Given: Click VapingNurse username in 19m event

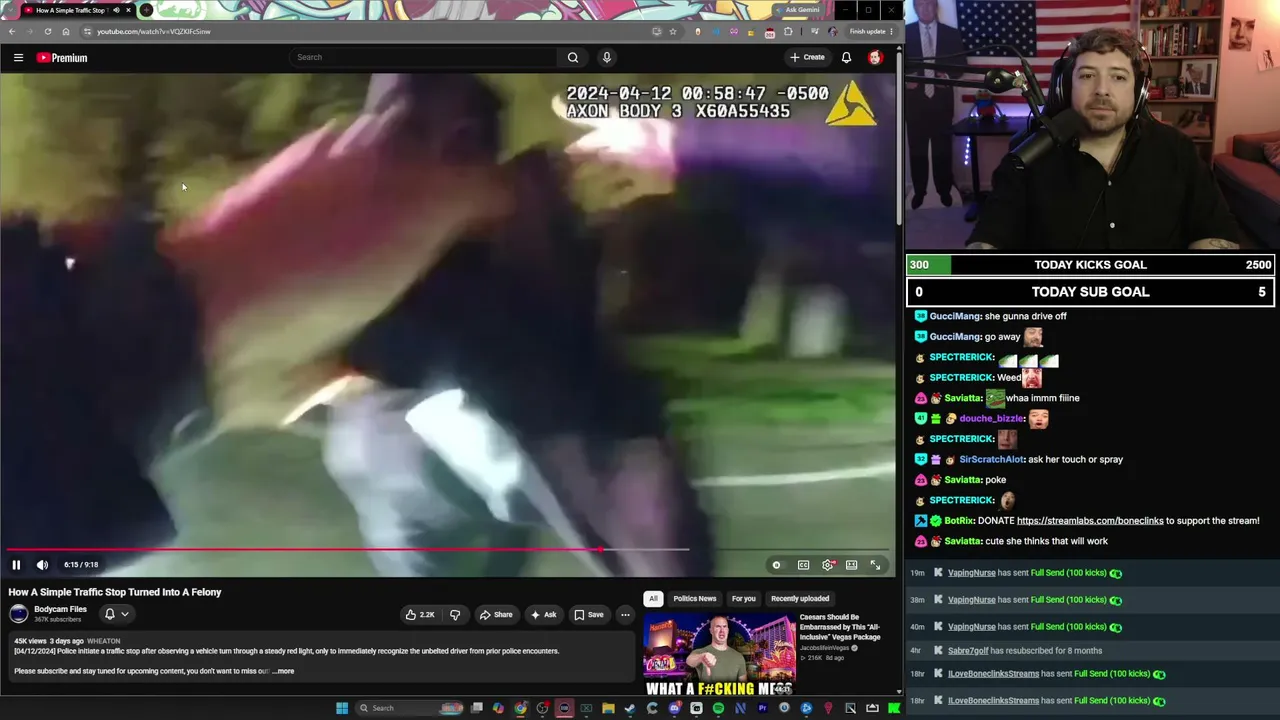Looking at the screenshot, I should pos(971,573).
